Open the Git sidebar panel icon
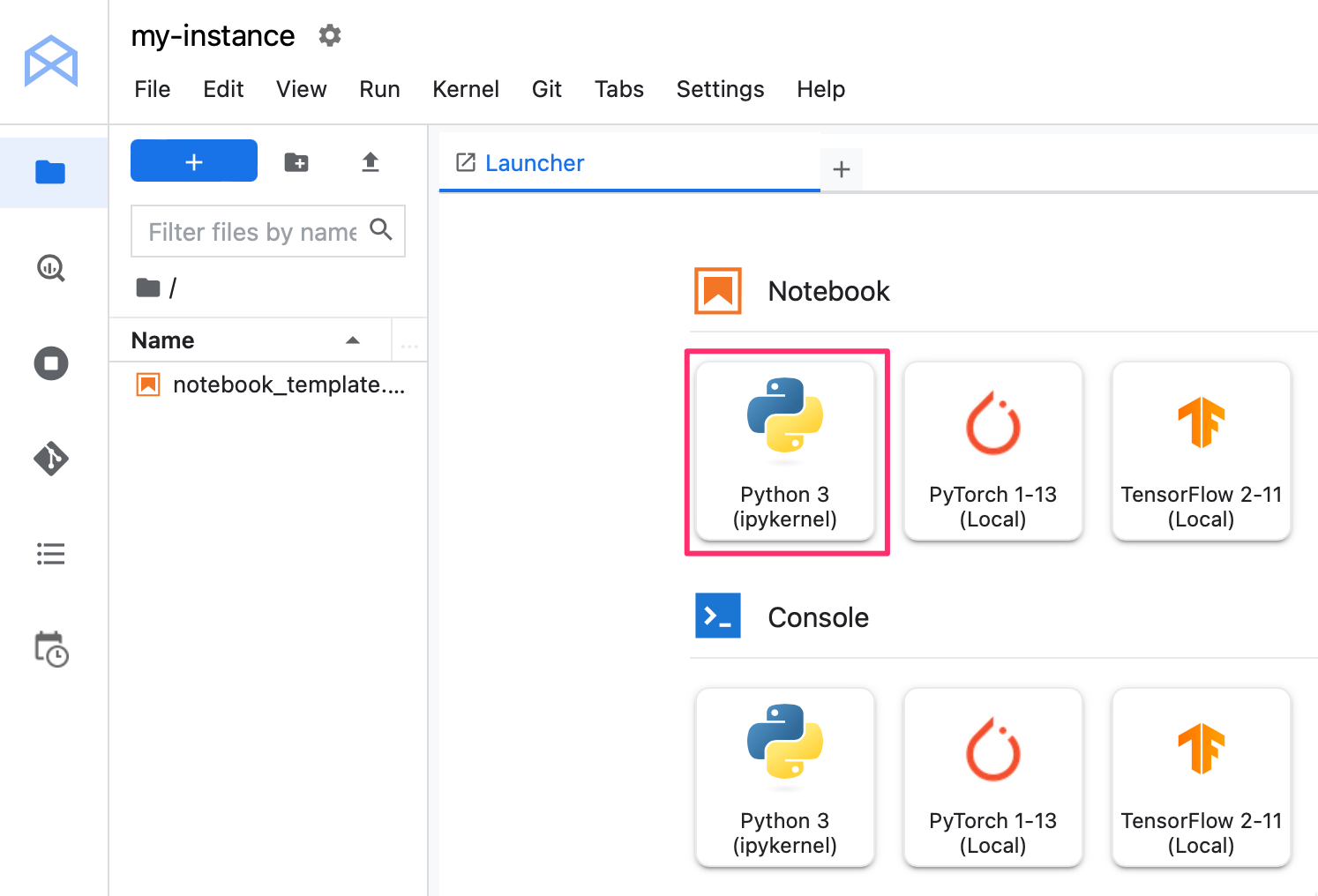This screenshot has height=896, width=1318. [x=50, y=459]
